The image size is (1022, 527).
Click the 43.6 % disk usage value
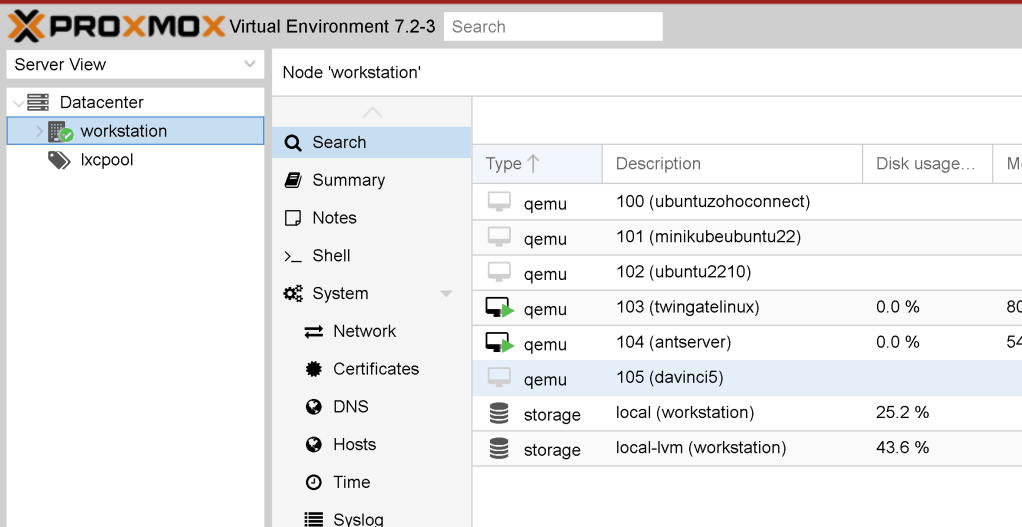click(x=902, y=448)
